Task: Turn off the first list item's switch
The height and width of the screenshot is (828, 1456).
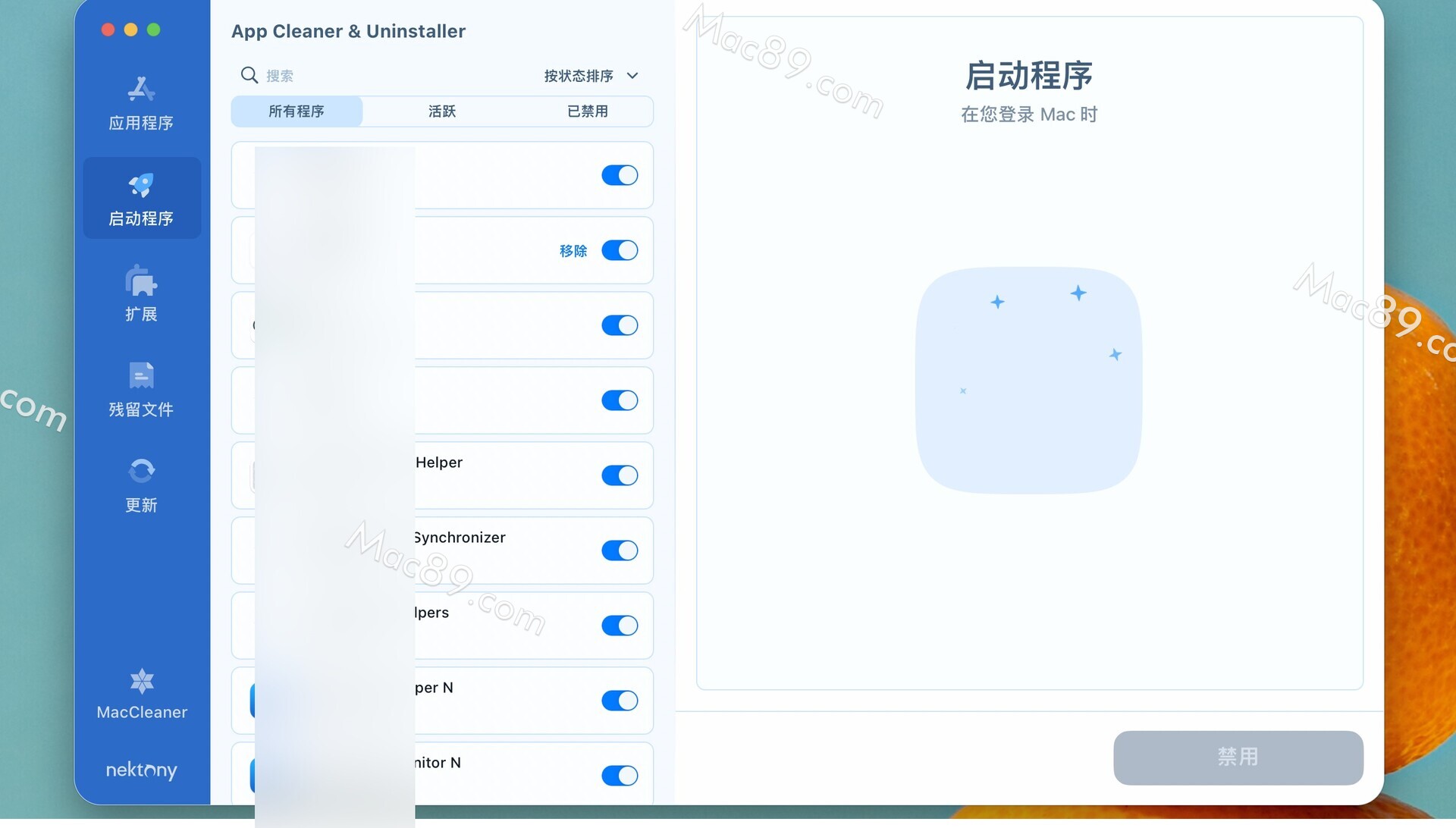Action: (620, 175)
